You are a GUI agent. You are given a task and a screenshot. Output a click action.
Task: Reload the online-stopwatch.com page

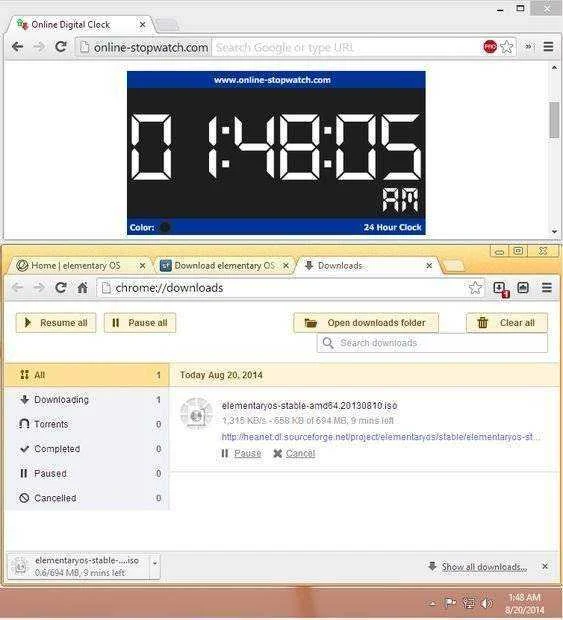[60, 47]
